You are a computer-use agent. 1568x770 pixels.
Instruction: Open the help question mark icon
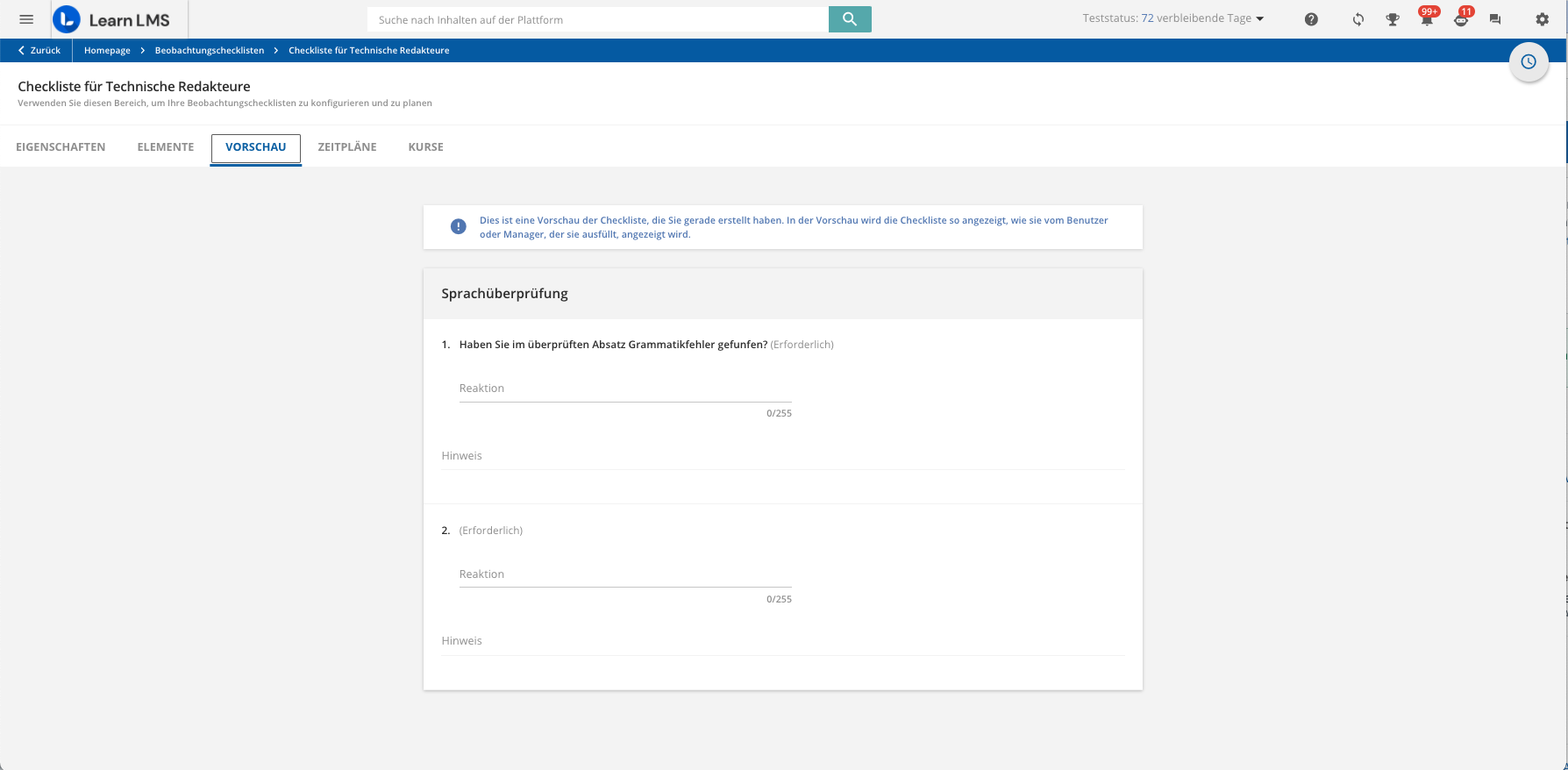[x=1311, y=19]
